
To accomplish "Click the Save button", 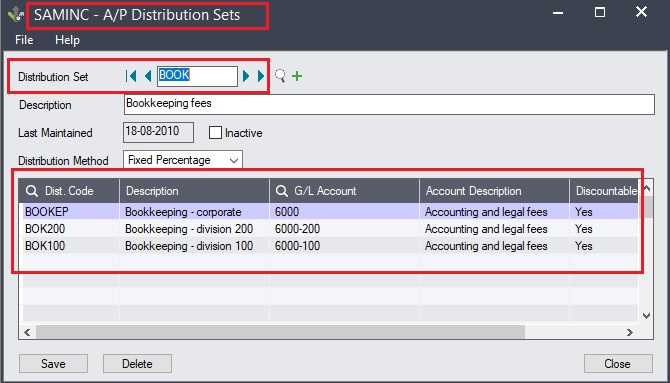I will 53,364.
